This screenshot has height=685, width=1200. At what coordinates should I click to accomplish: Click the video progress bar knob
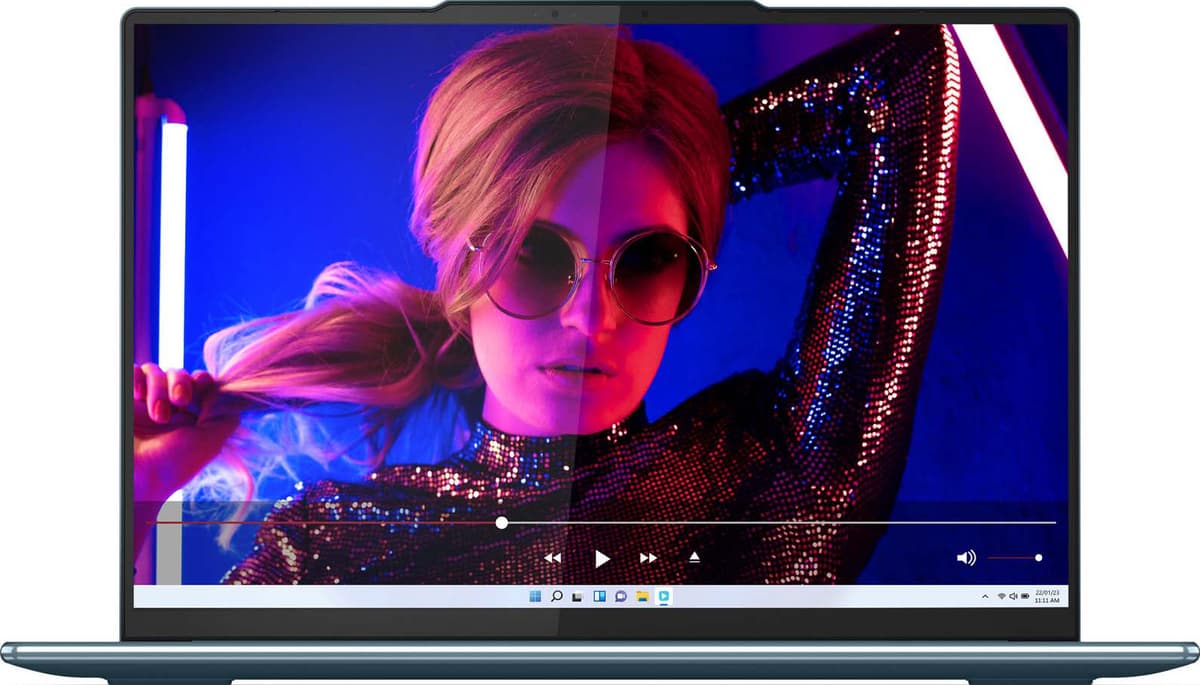point(501,522)
